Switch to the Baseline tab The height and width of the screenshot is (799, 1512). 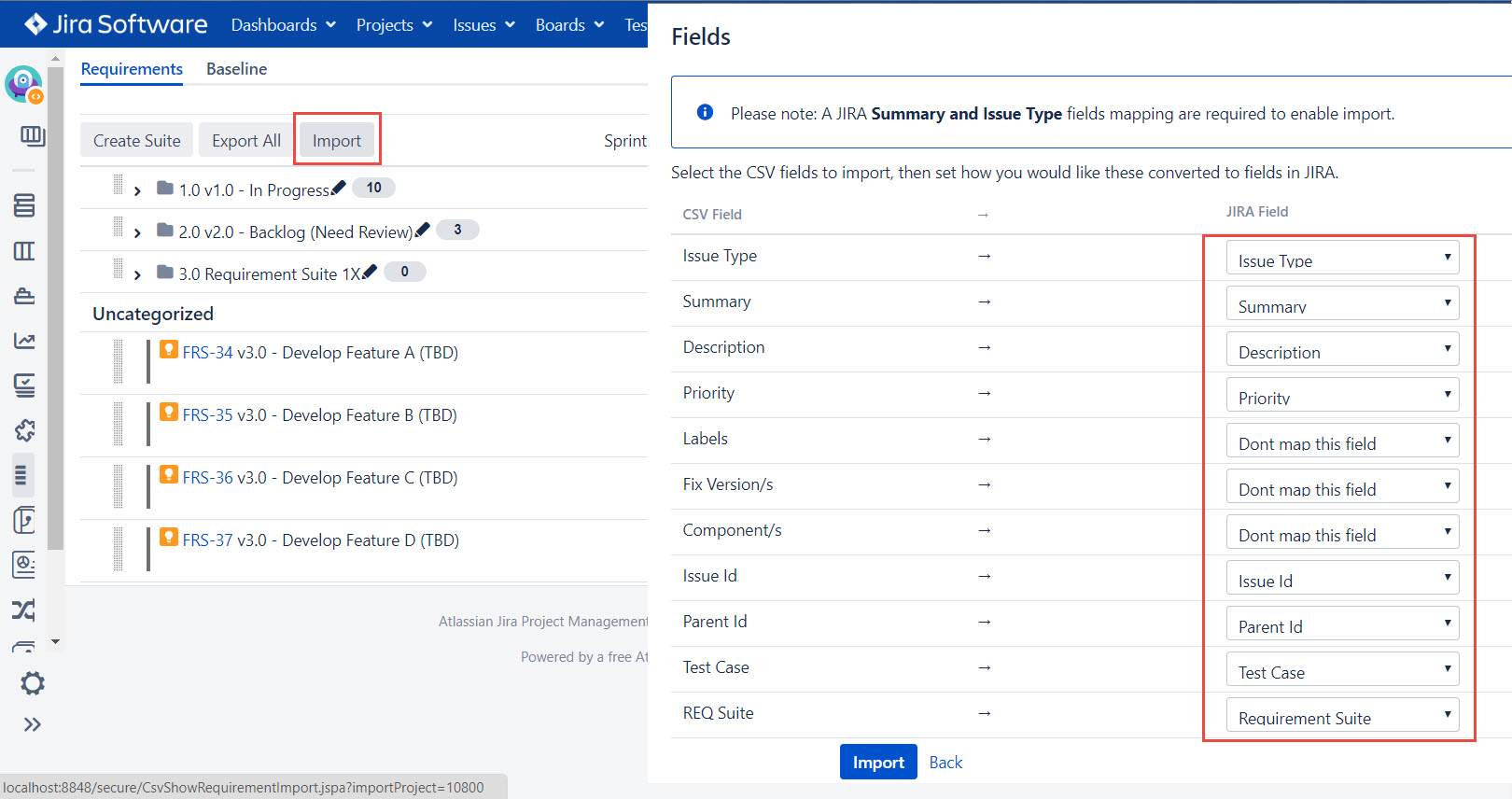[236, 69]
